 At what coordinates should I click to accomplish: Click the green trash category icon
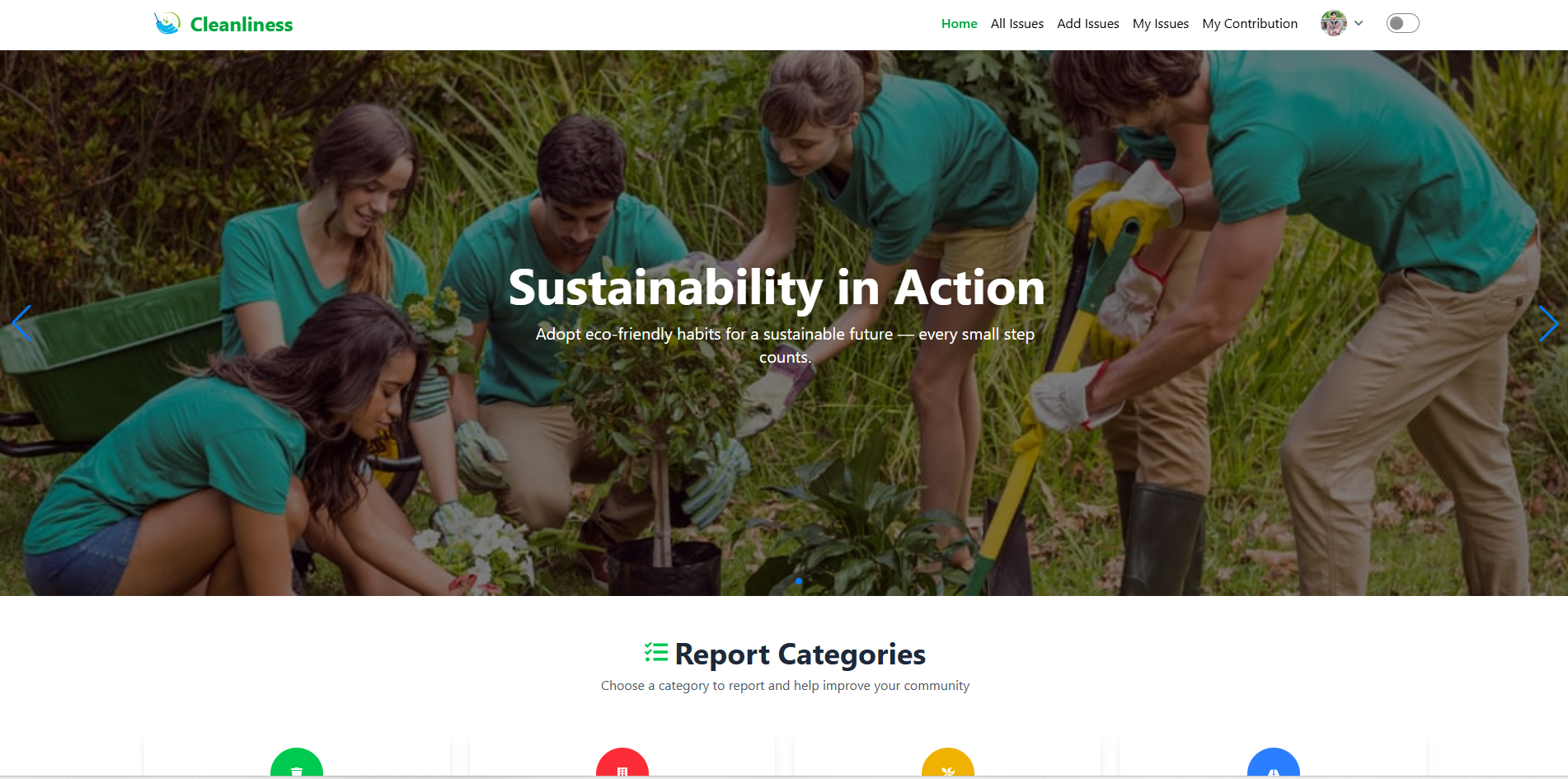pyautogui.click(x=297, y=764)
